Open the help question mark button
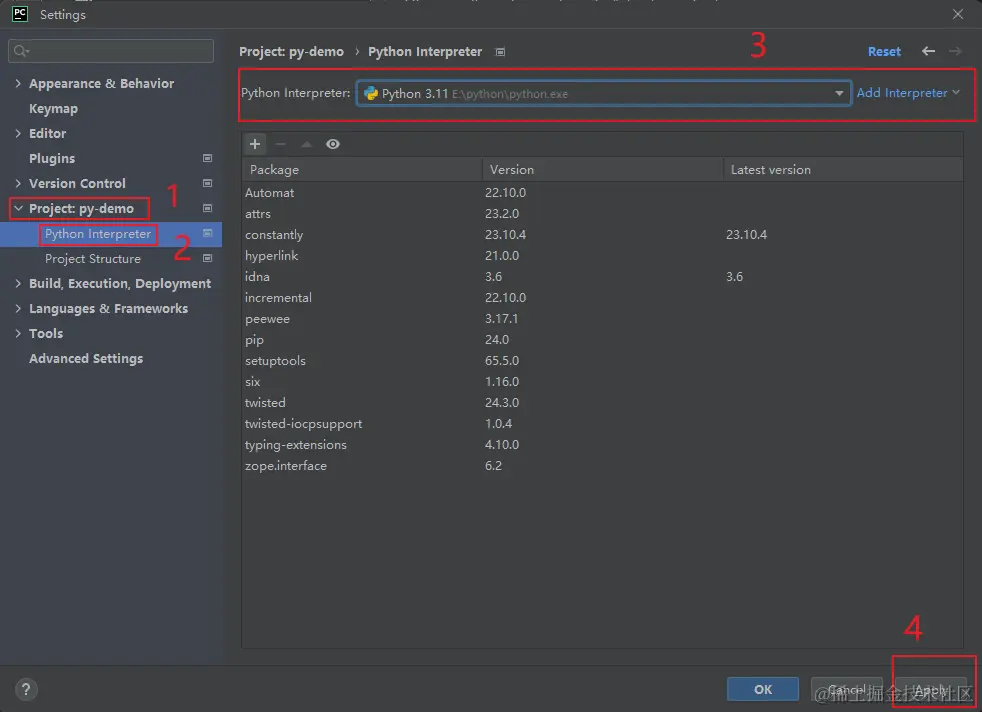The height and width of the screenshot is (712, 982). coord(26,689)
